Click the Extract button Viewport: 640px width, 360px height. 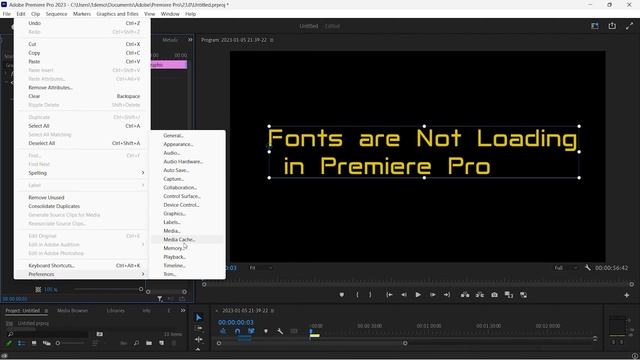tap(480, 295)
